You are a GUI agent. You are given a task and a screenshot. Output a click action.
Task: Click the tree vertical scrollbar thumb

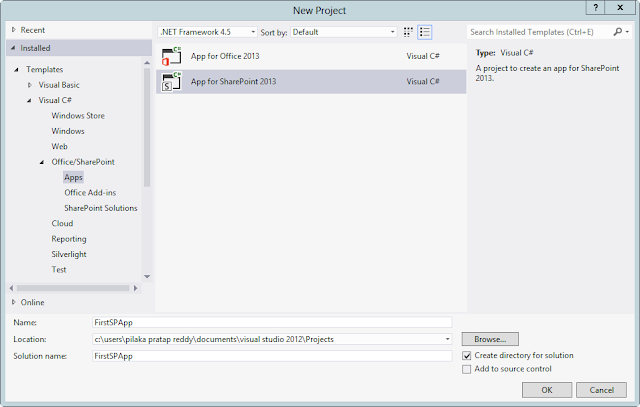click(147, 127)
